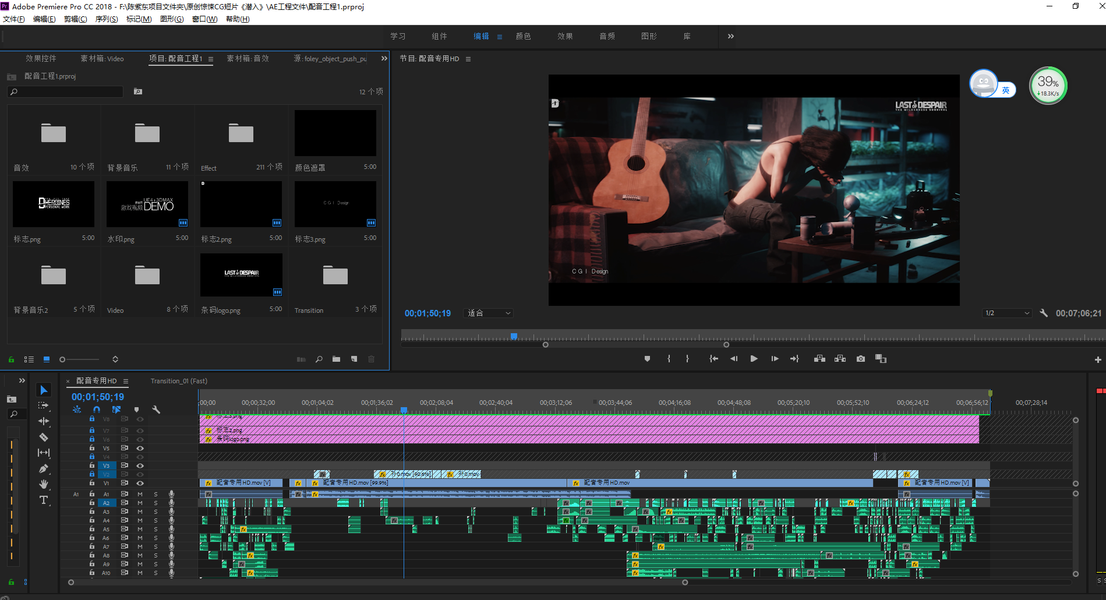
Task: Open Comparison View button in Program monitor
Action: click(881, 359)
